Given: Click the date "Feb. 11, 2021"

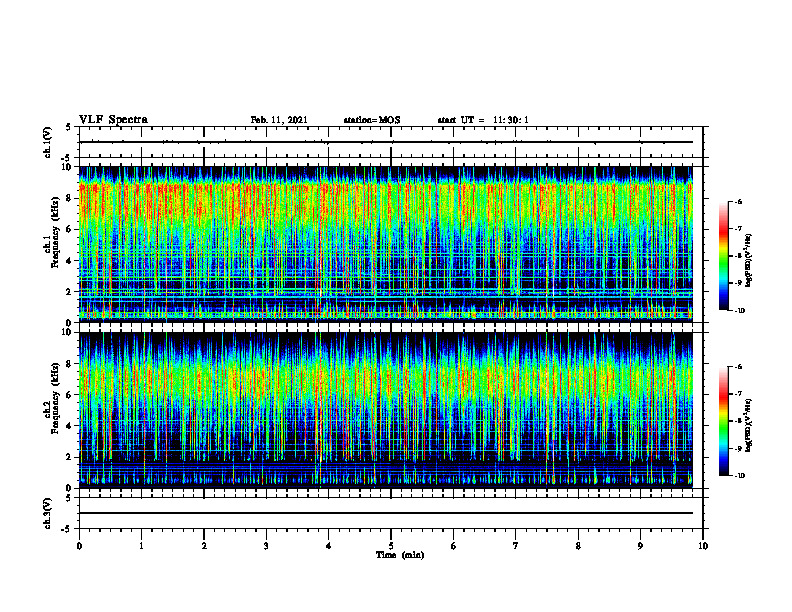Looking at the screenshot, I should click(279, 120).
